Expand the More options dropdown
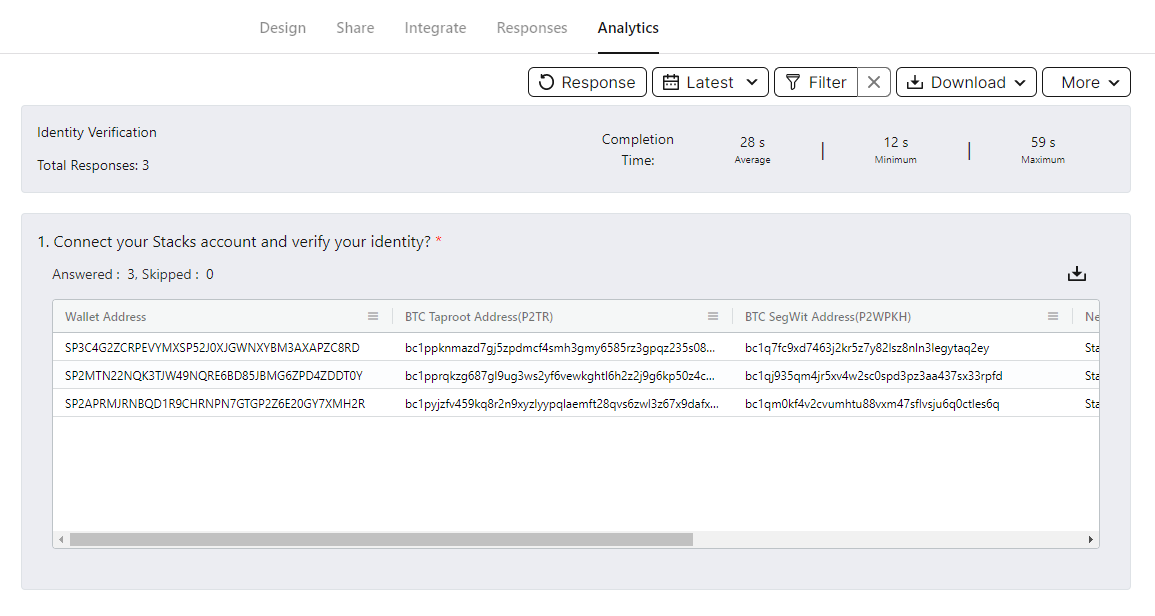The height and width of the screenshot is (616, 1155). [1086, 82]
